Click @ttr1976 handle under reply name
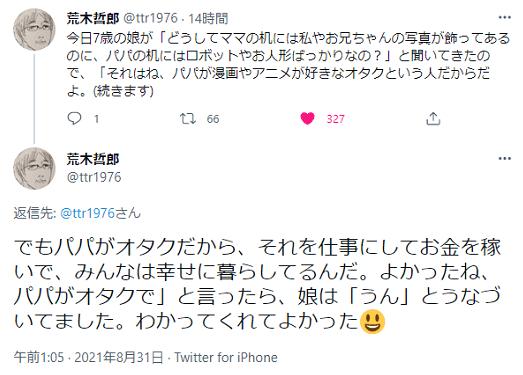The width and height of the screenshot is (523, 375). tap(94, 177)
